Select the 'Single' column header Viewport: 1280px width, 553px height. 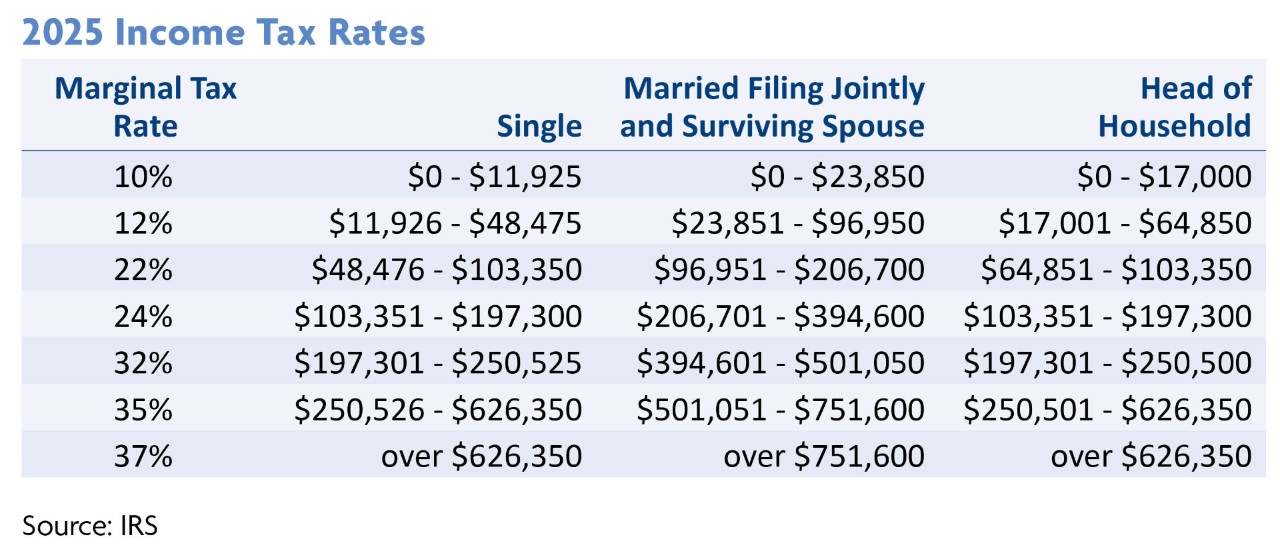click(x=539, y=126)
